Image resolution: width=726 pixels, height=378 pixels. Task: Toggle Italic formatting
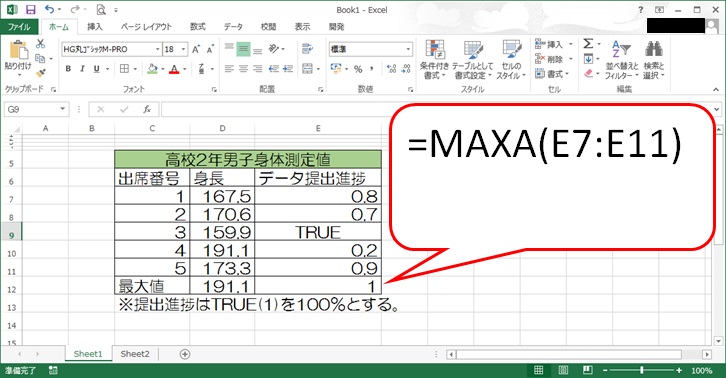[x=82, y=69]
